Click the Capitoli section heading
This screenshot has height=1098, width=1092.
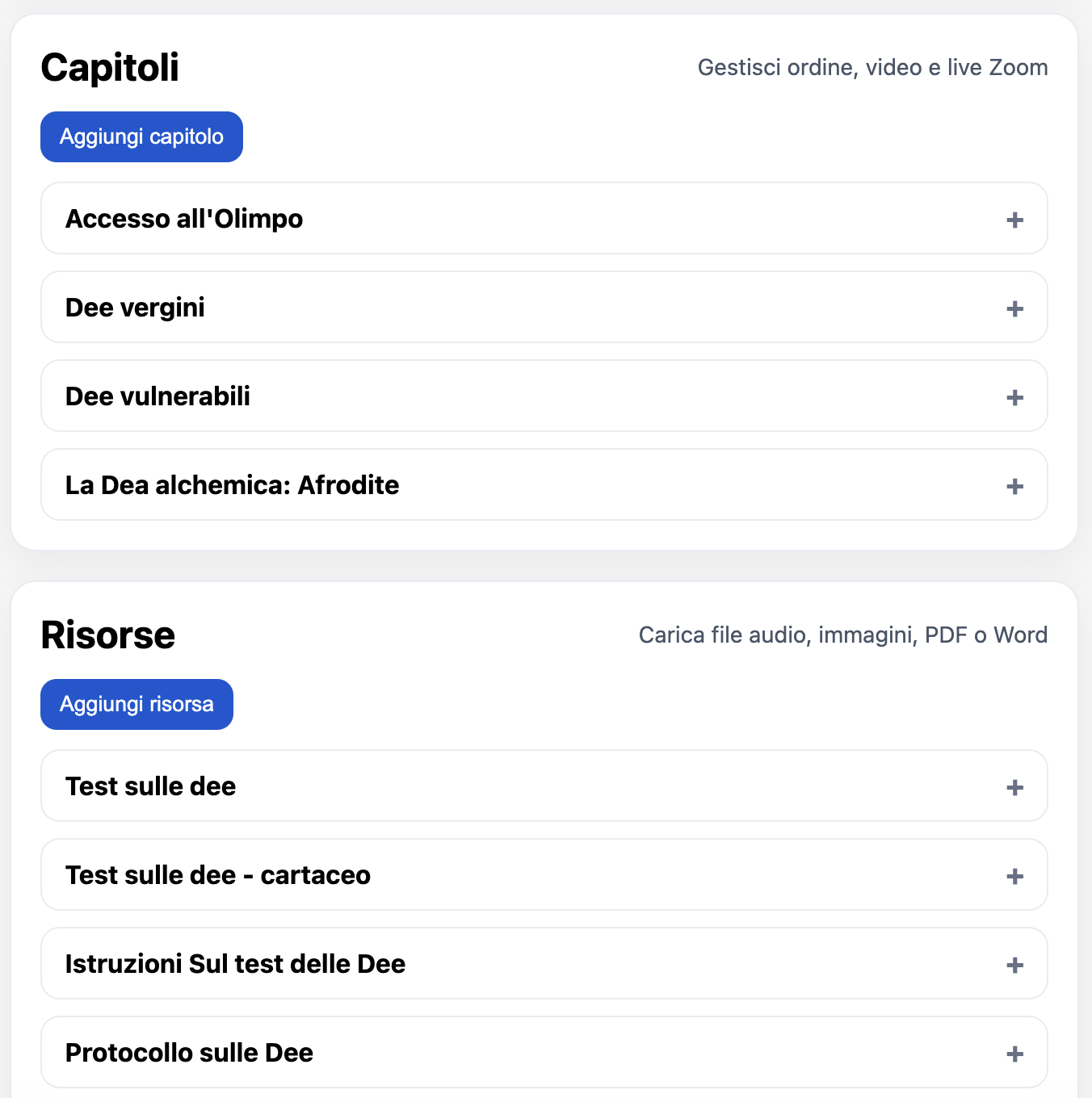110,67
